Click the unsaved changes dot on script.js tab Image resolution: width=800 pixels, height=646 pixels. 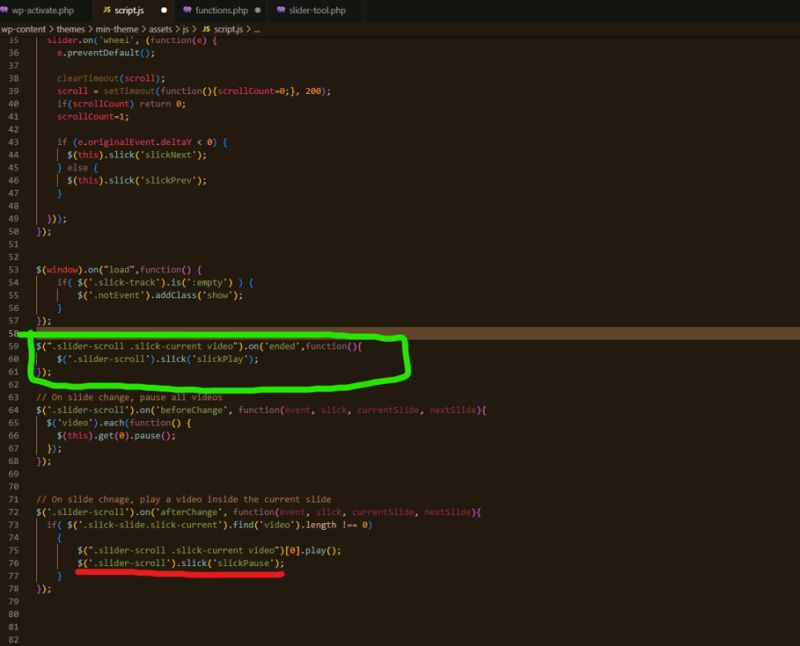click(x=163, y=9)
